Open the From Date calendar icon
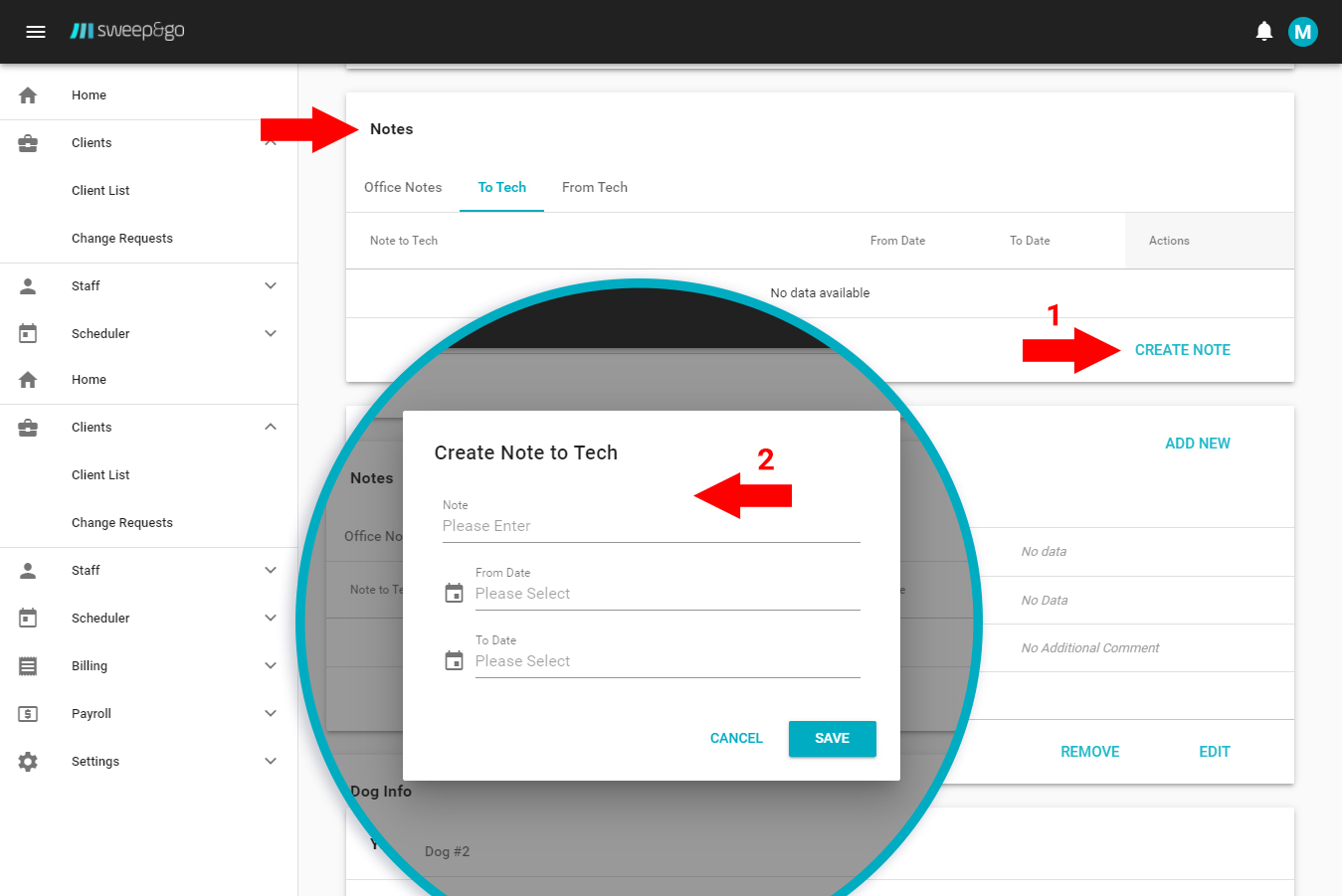 [454, 594]
